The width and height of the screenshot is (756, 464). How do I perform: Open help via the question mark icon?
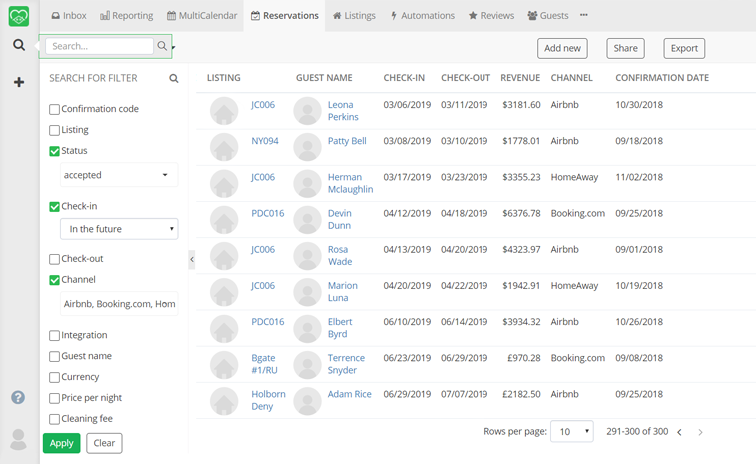(18, 397)
